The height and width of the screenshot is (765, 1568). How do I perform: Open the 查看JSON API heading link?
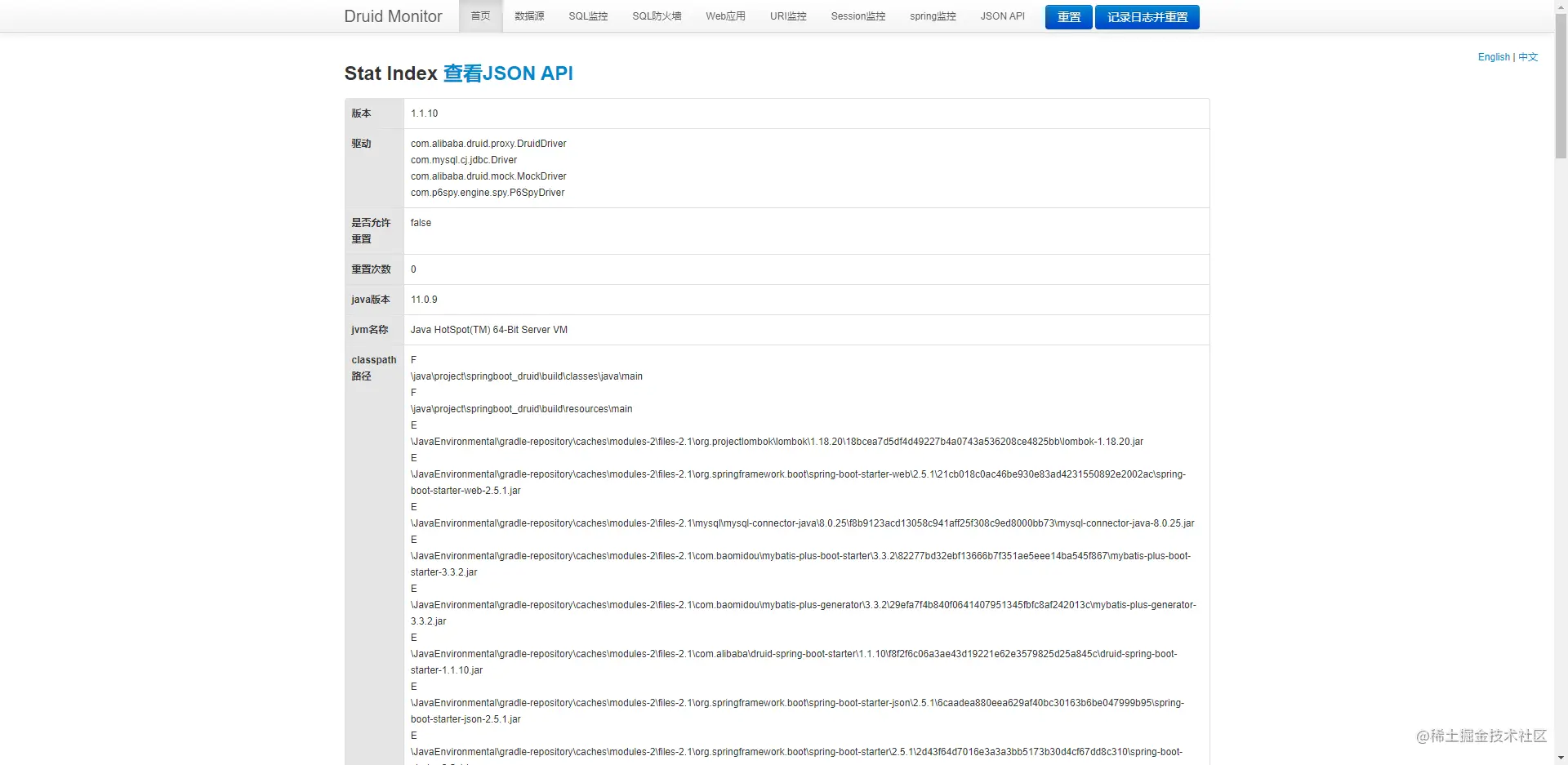pos(508,73)
